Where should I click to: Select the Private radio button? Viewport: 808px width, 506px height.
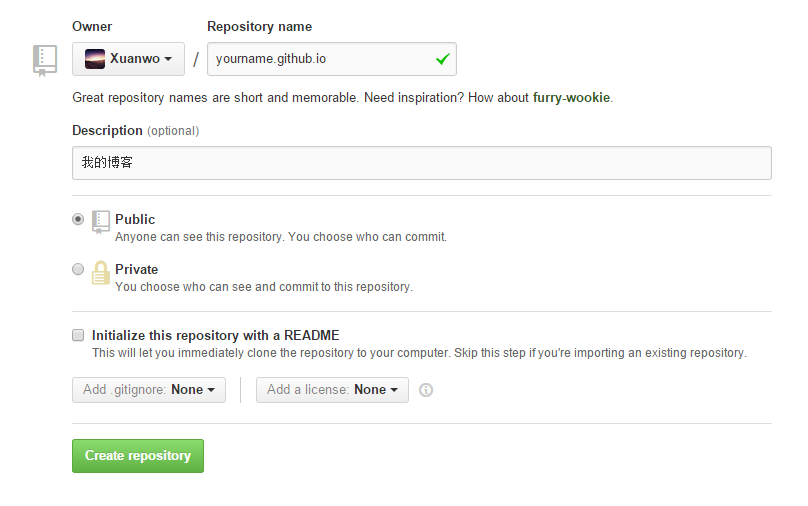78,269
